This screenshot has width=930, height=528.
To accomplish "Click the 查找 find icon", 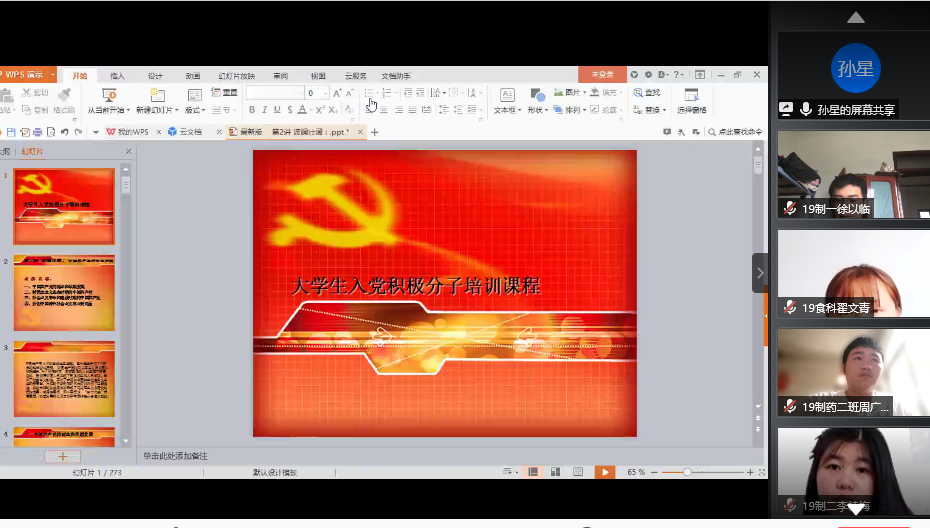I will coord(647,93).
